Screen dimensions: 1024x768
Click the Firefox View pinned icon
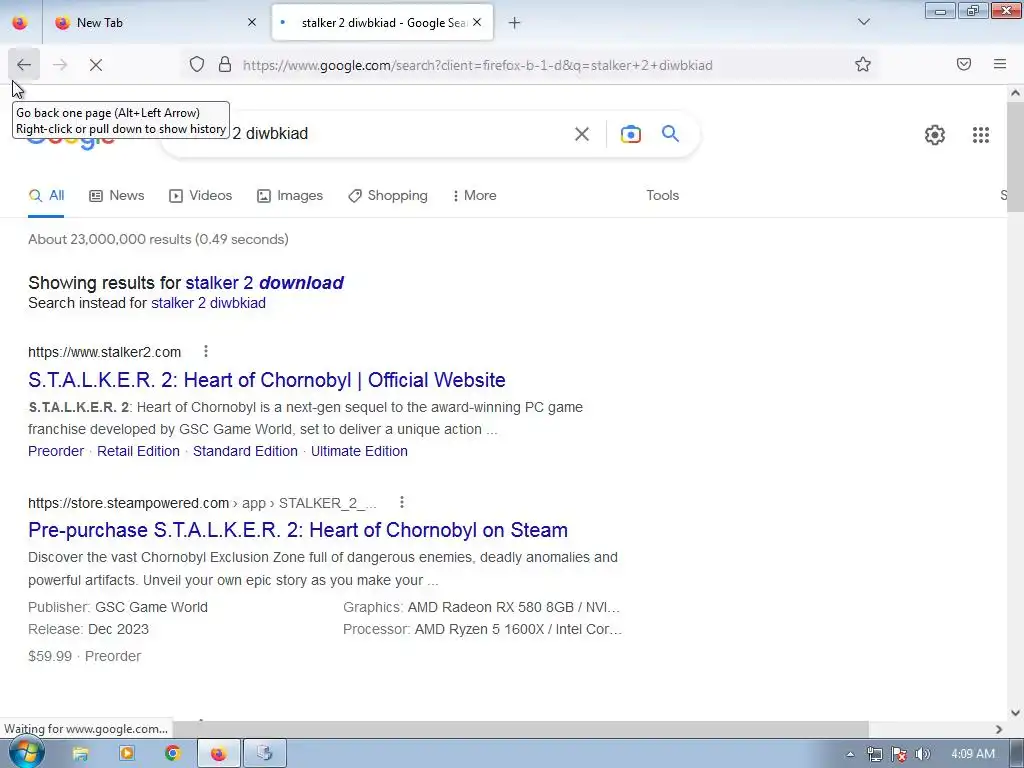pyautogui.click(x=20, y=23)
